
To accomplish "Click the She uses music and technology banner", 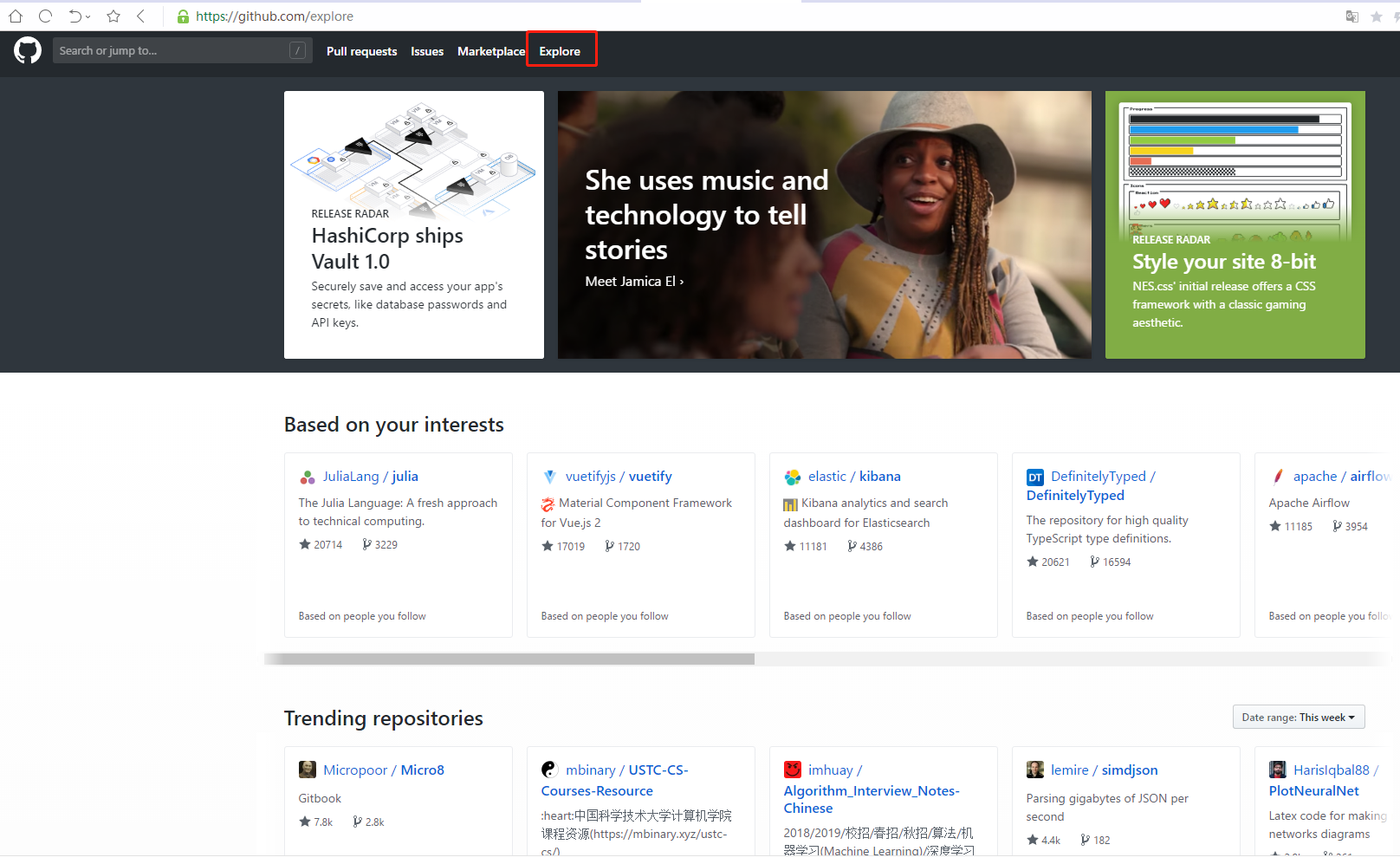I will [825, 224].
